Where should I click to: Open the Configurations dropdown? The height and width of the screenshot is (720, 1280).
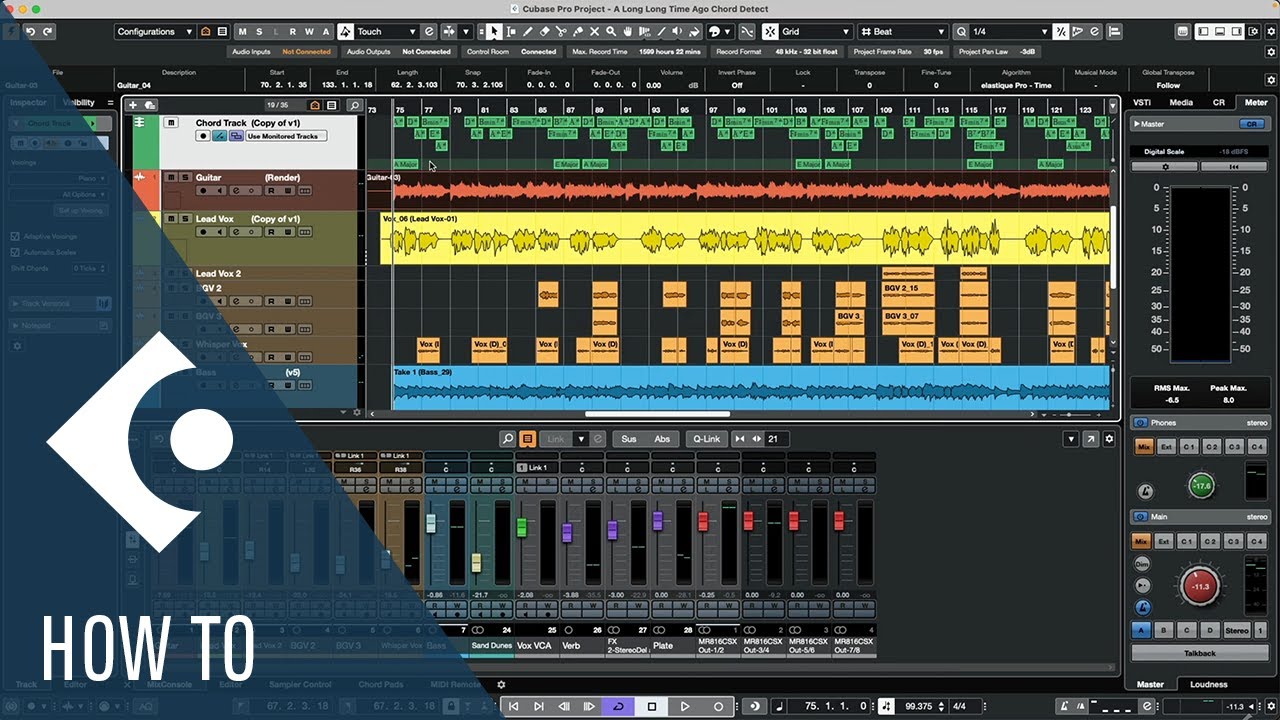tap(154, 32)
